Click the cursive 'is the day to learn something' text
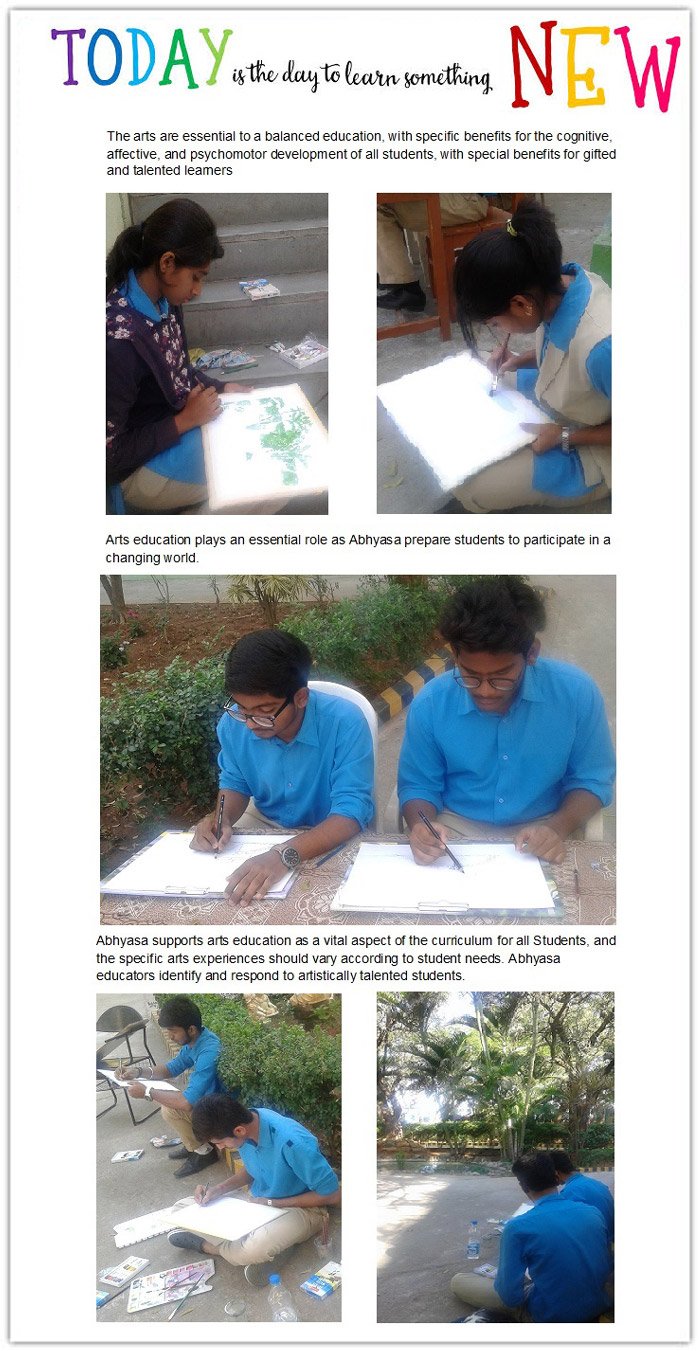The width and height of the screenshot is (700, 1351). [x=362, y=77]
